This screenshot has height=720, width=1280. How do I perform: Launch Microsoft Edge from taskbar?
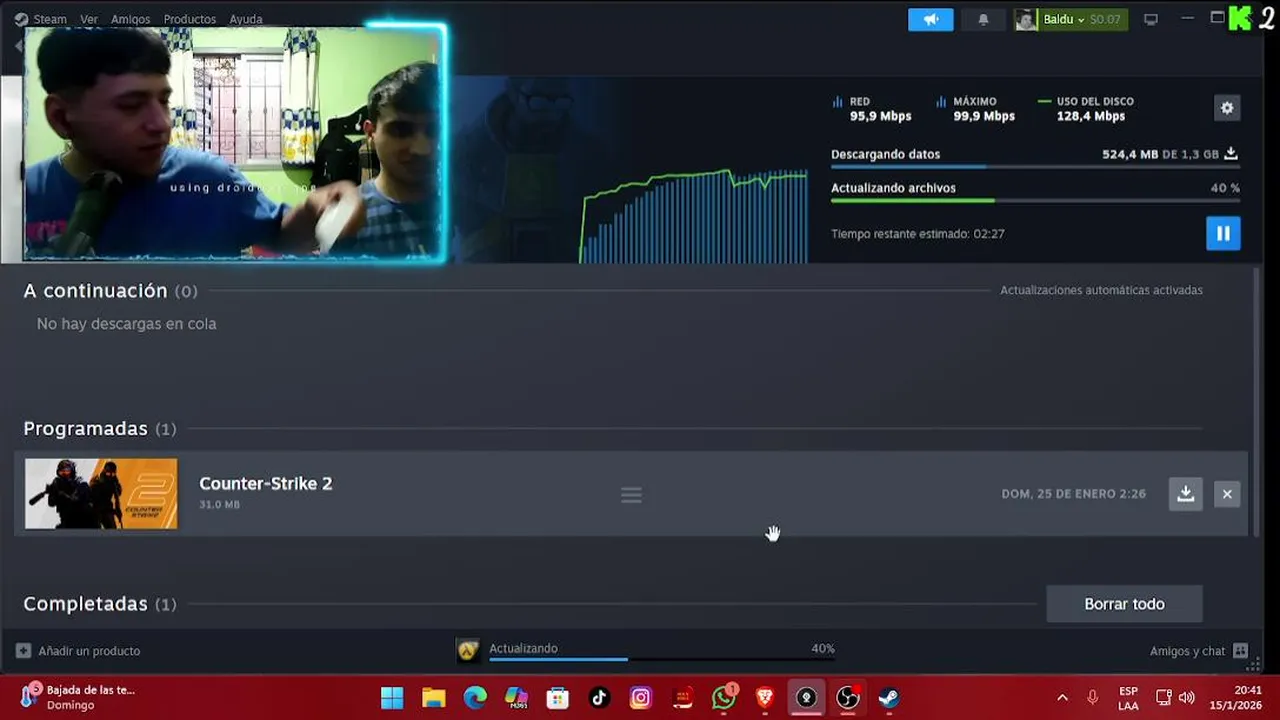coord(475,697)
